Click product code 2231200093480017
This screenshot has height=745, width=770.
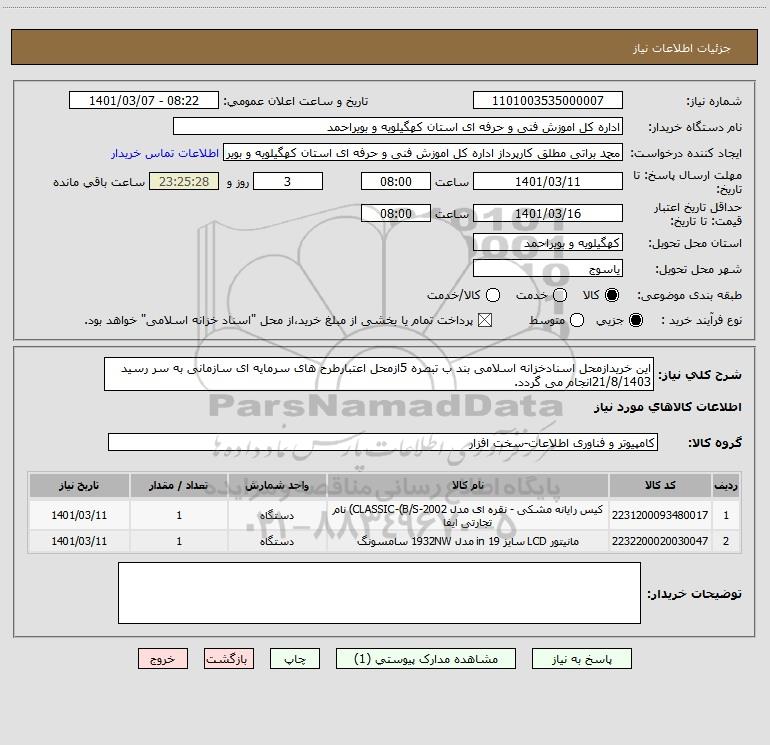click(660, 515)
